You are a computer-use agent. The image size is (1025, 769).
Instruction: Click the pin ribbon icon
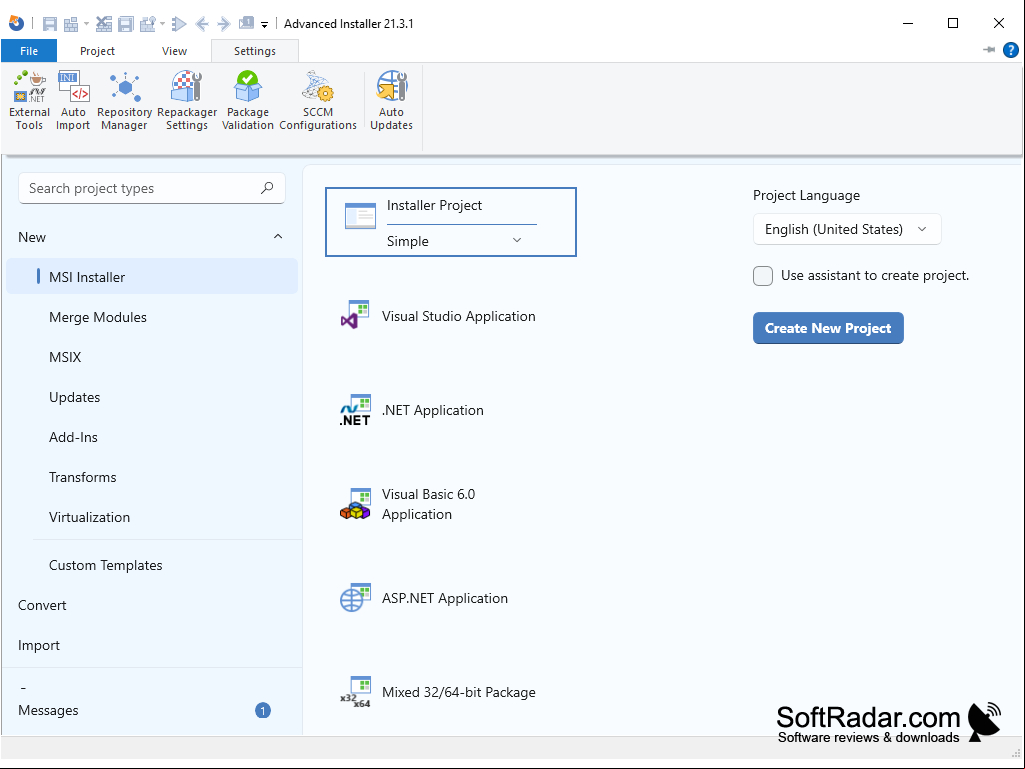coord(989,50)
